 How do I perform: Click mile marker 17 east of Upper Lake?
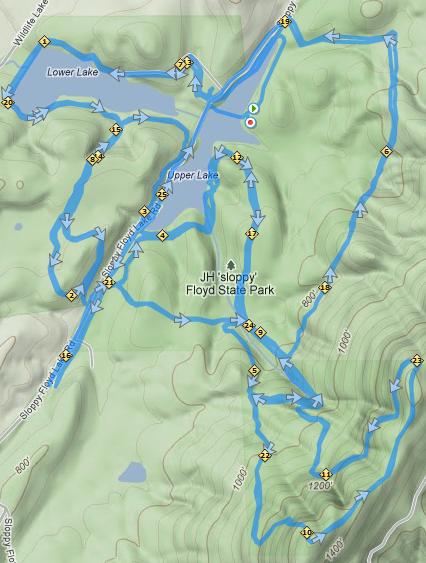click(252, 234)
